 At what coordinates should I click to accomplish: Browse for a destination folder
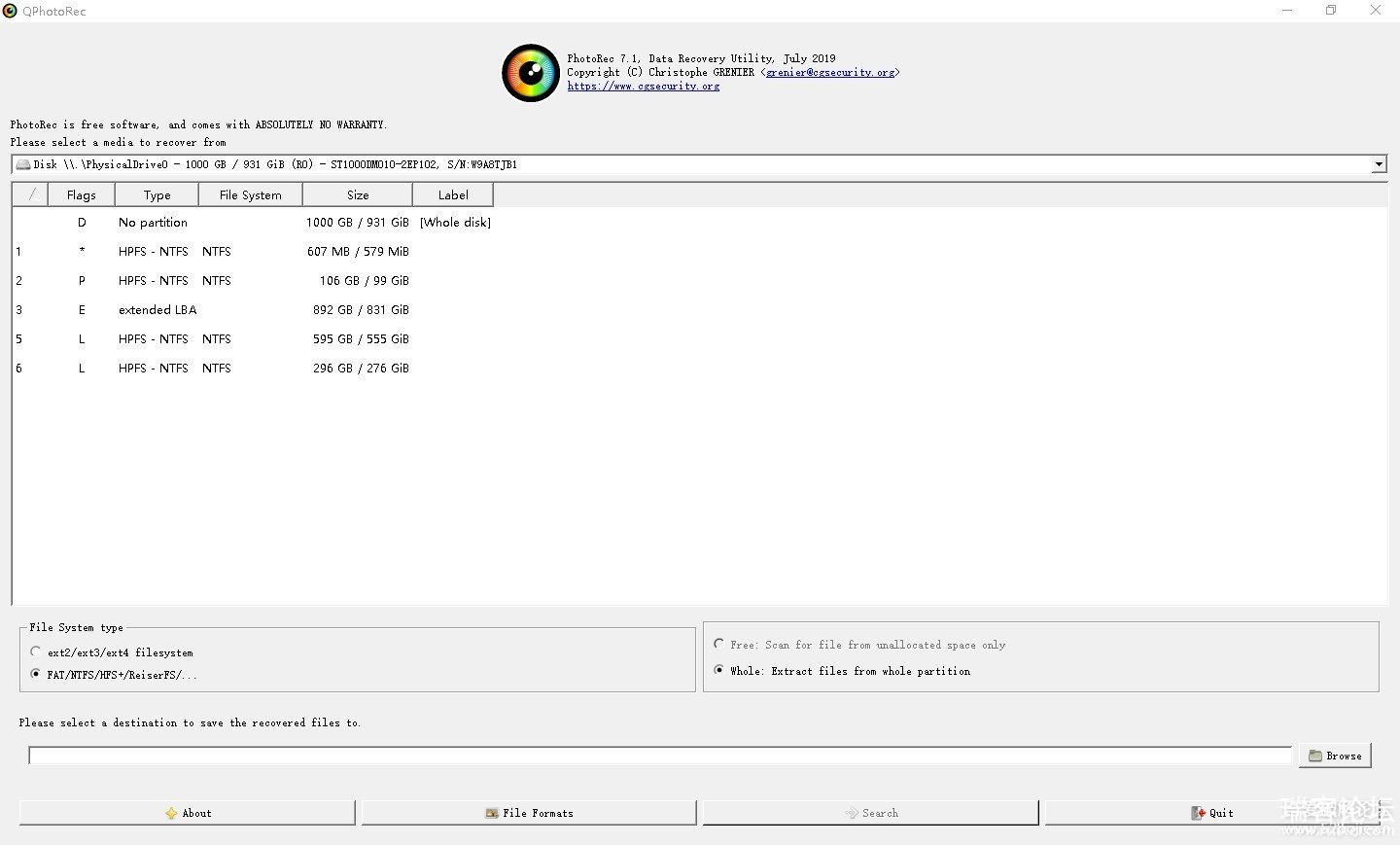click(x=1335, y=756)
